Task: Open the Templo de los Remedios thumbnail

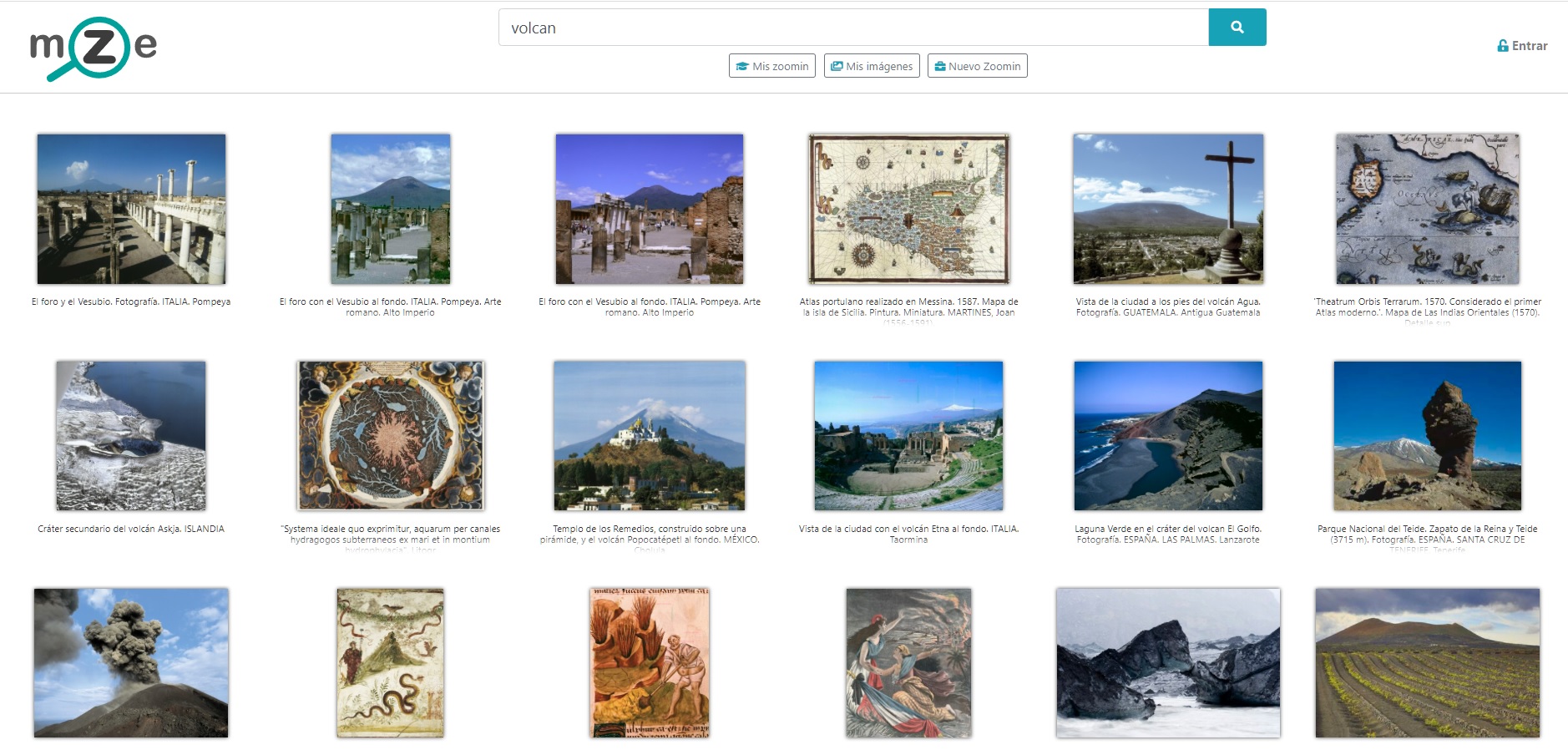Action: (x=650, y=436)
